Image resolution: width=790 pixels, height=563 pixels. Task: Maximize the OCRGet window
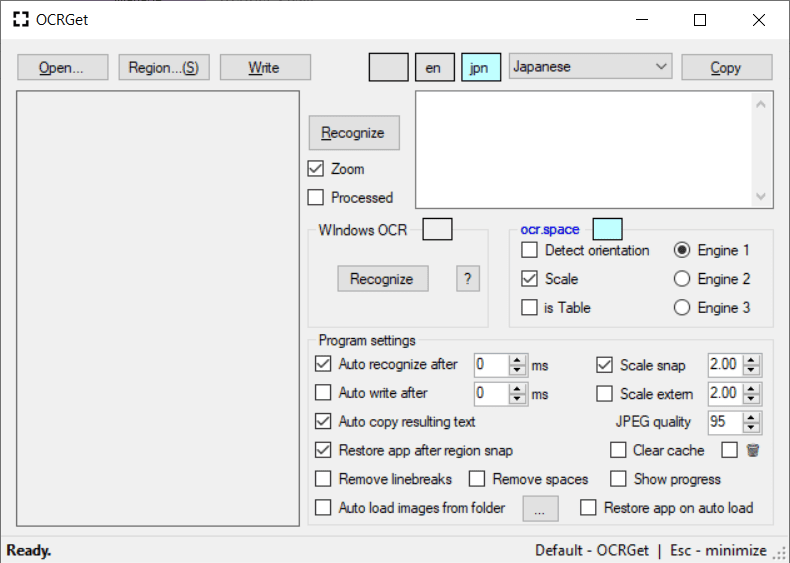pos(700,20)
